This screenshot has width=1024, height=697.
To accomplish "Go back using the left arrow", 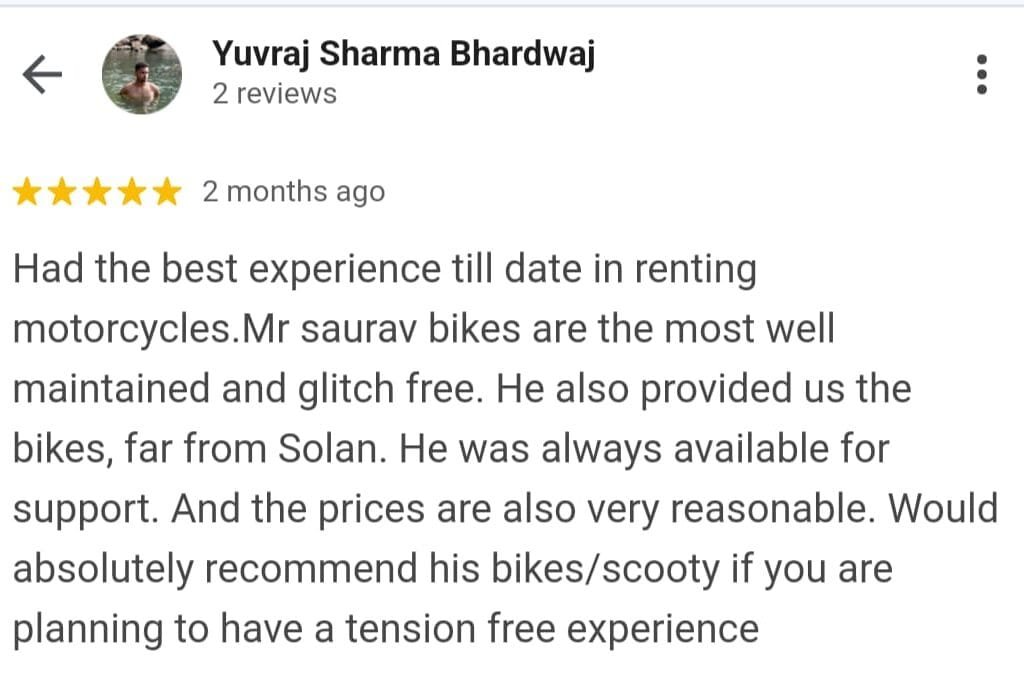I will coord(42,74).
